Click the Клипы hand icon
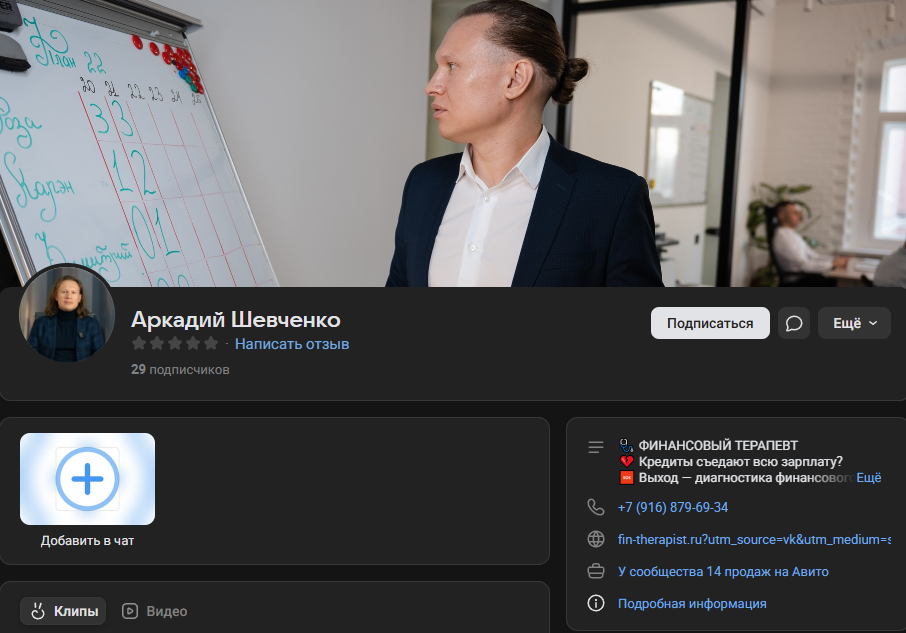The width and height of the screenshot is (906, 633). tap(38, 611)
